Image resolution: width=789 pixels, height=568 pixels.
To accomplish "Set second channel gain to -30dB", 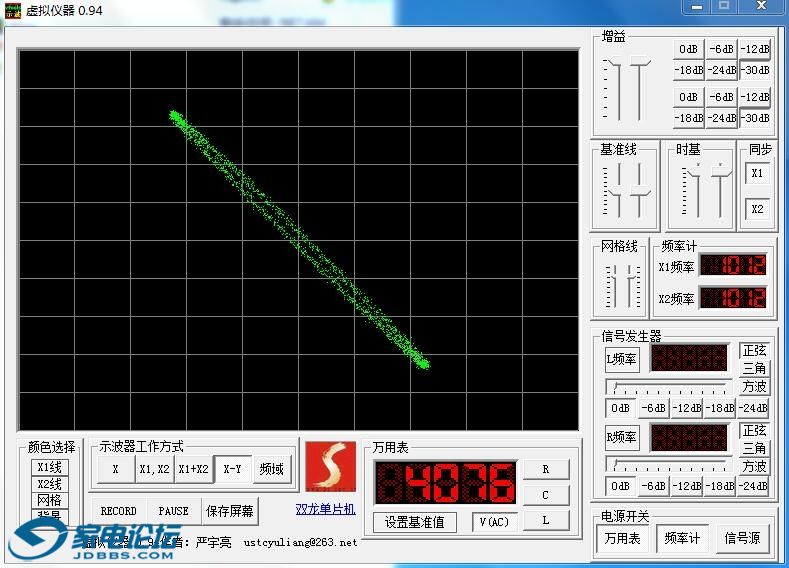I will (x=755, y=118).
